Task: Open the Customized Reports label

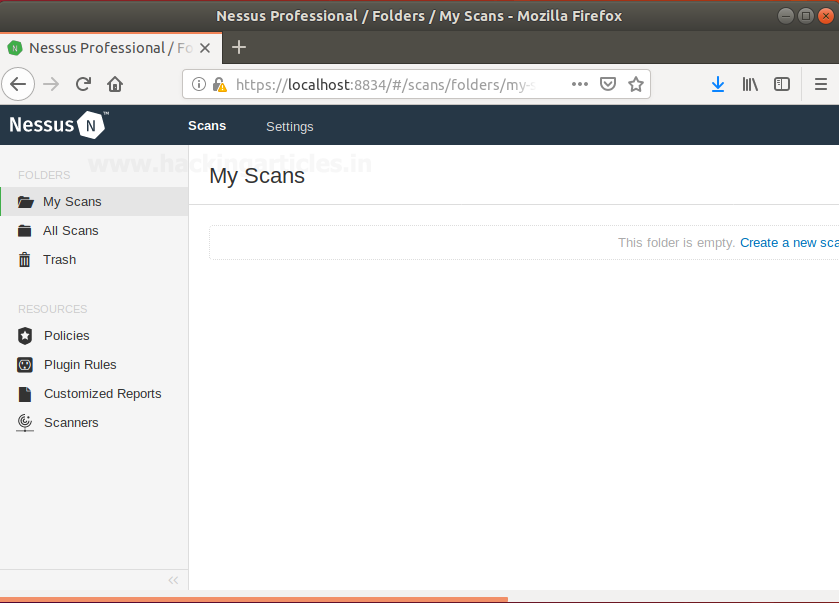Action: [x=103, y=394]
